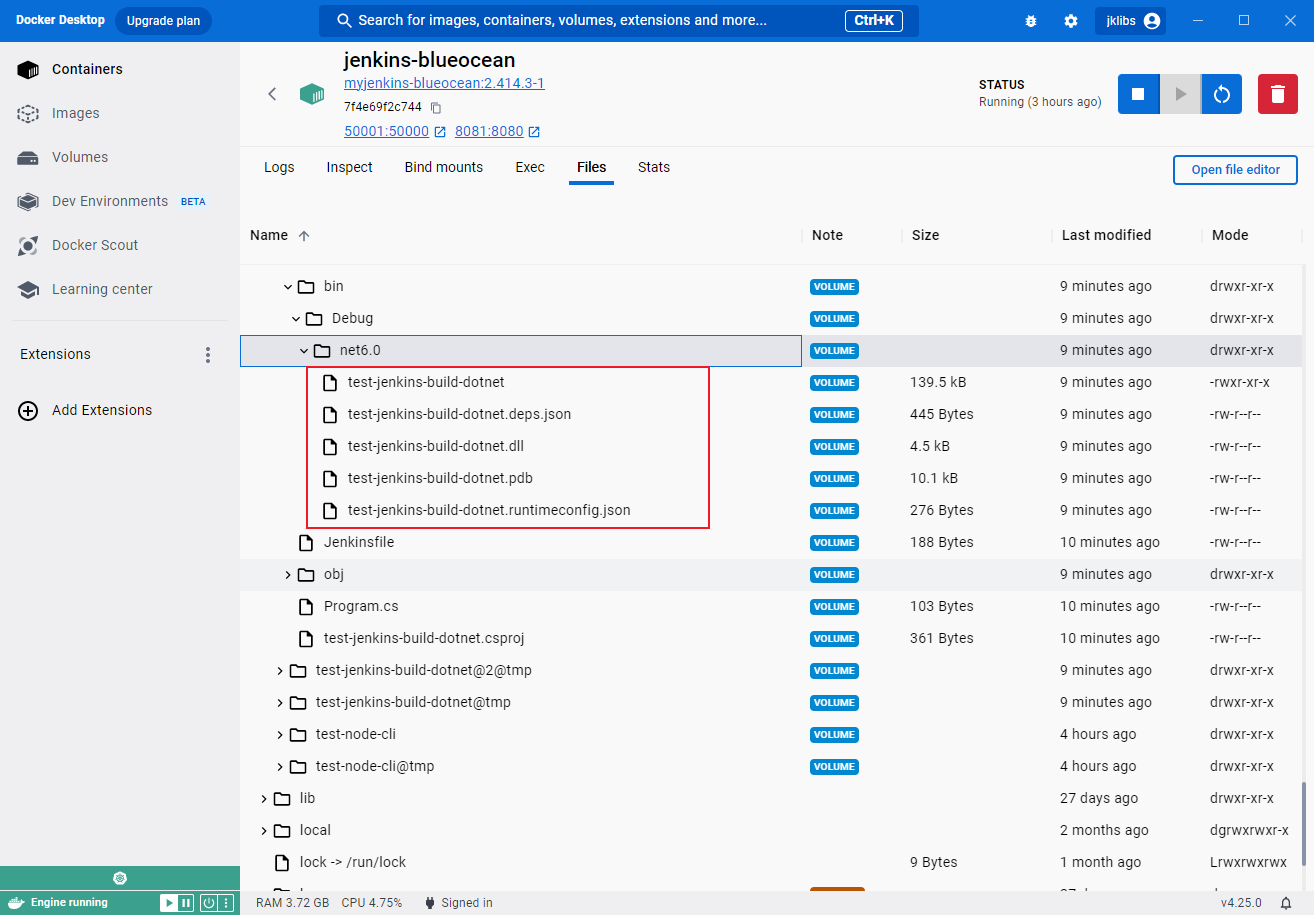
Task: Switch to the Bind mounts tab
Action: [444, 167]
